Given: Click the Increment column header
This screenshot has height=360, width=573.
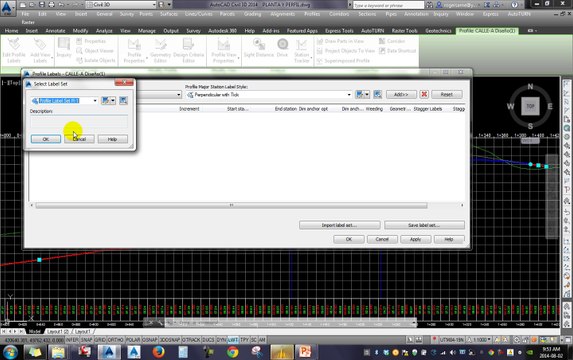Looking at the screenshot, I should [x=189, y=109].
